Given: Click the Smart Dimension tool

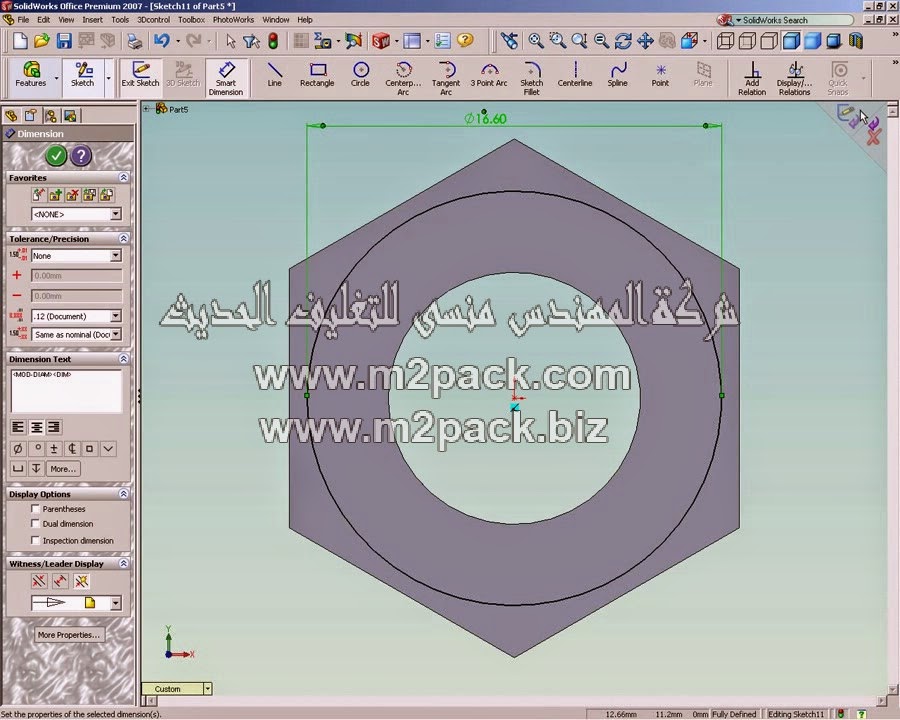Looking at the screenshot, I should 226,78.
